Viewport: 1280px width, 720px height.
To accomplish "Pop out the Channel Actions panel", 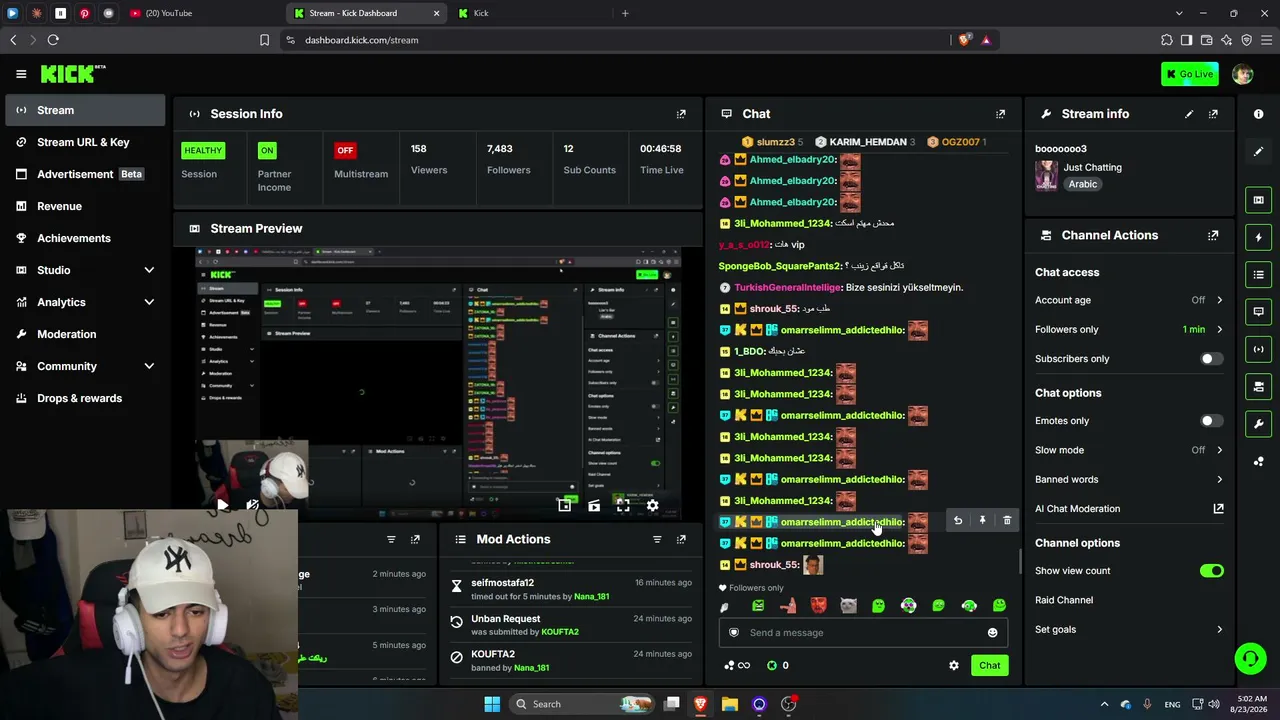I will pyautogui.click(x=1213, y=236).
